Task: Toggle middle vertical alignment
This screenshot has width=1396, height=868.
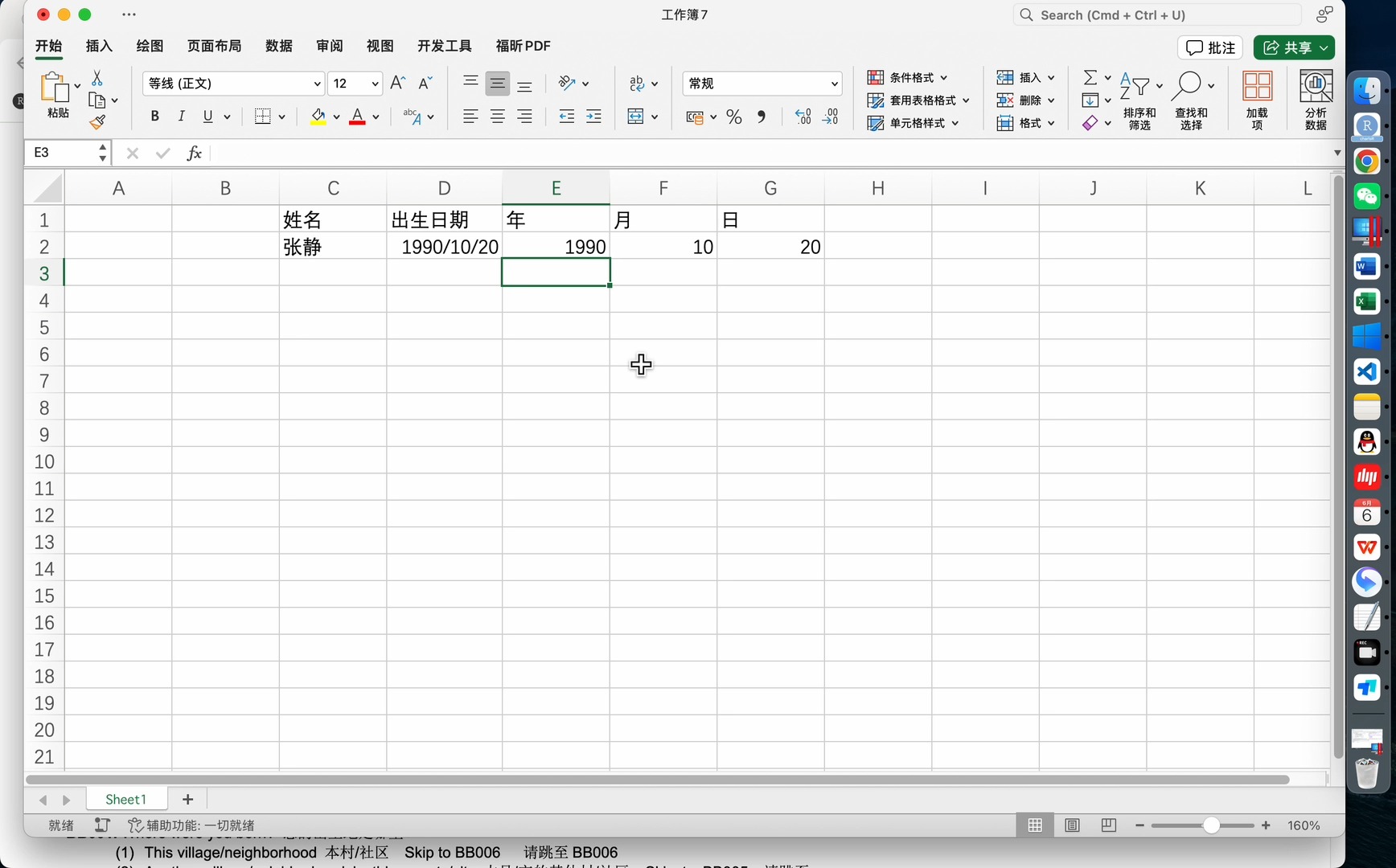Action: [498, 84]
